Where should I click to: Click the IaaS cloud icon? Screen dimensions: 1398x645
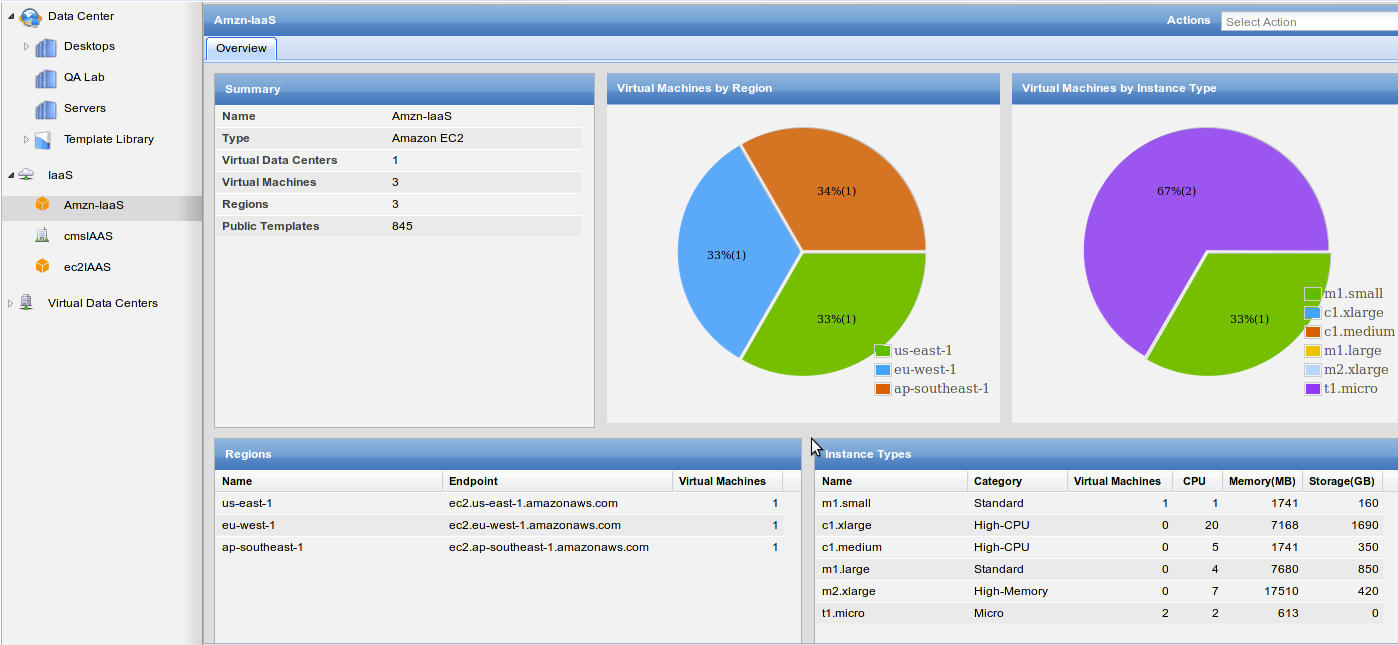click(27, 175)
